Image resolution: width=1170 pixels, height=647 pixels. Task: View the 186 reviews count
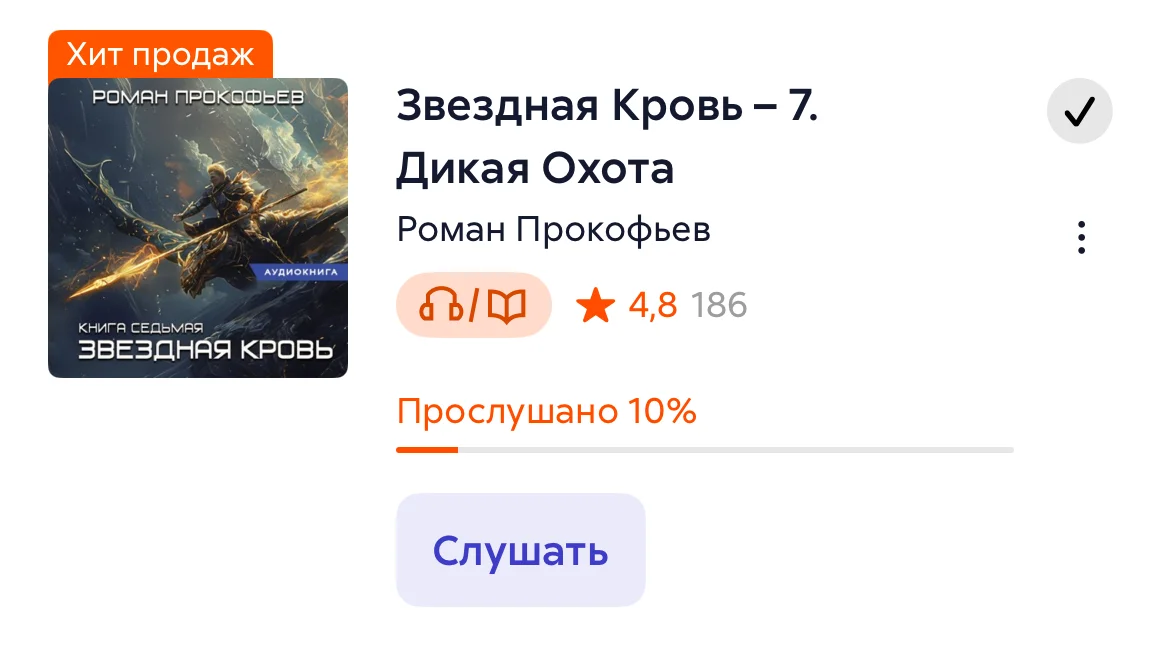tap(719, 305)
